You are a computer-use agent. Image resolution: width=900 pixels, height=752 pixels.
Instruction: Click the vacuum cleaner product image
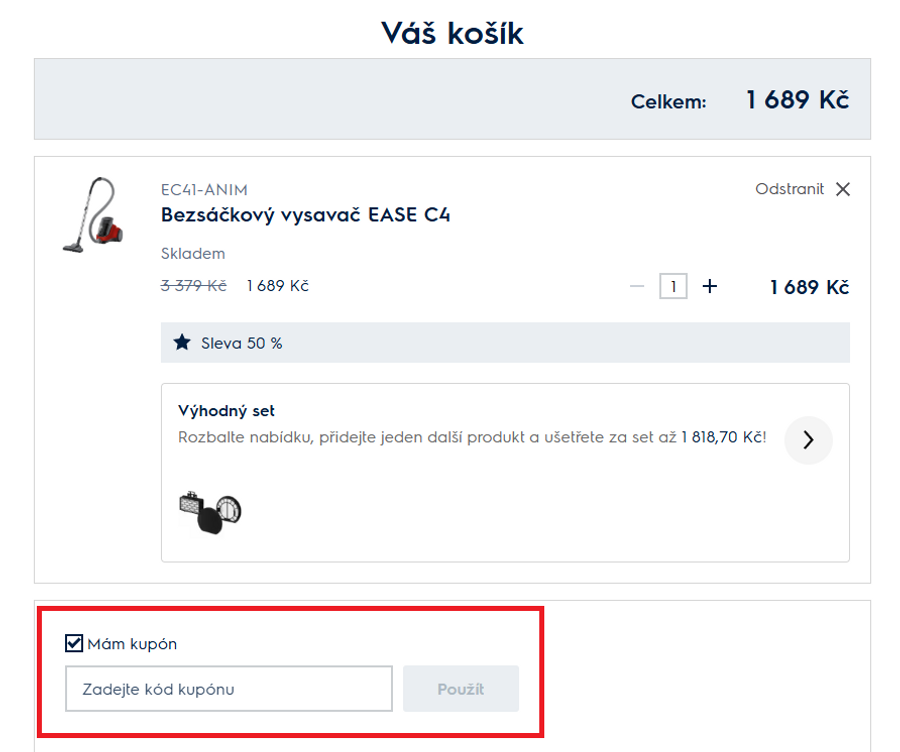pos(88,214)
